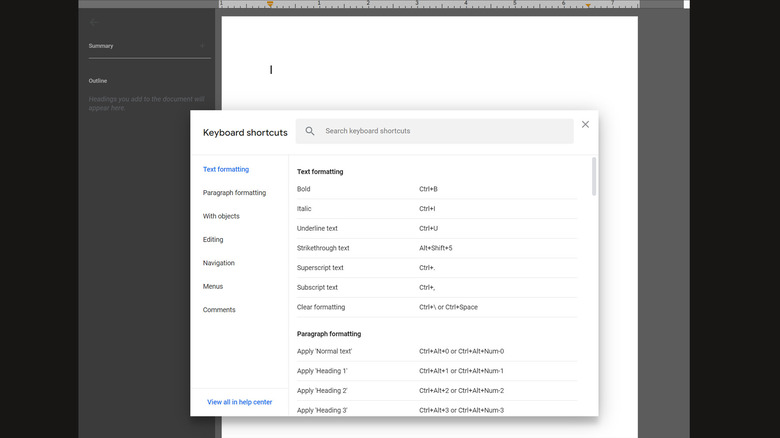Jump to the Comments category
The width and height of the screenshot is (780, 438).
click(x=219, y=310)
